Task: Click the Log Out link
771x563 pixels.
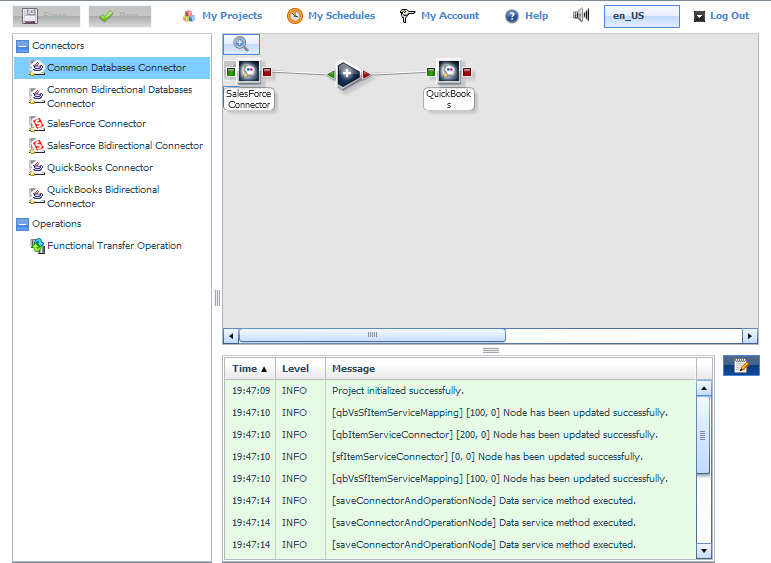Action: (729, 16)
